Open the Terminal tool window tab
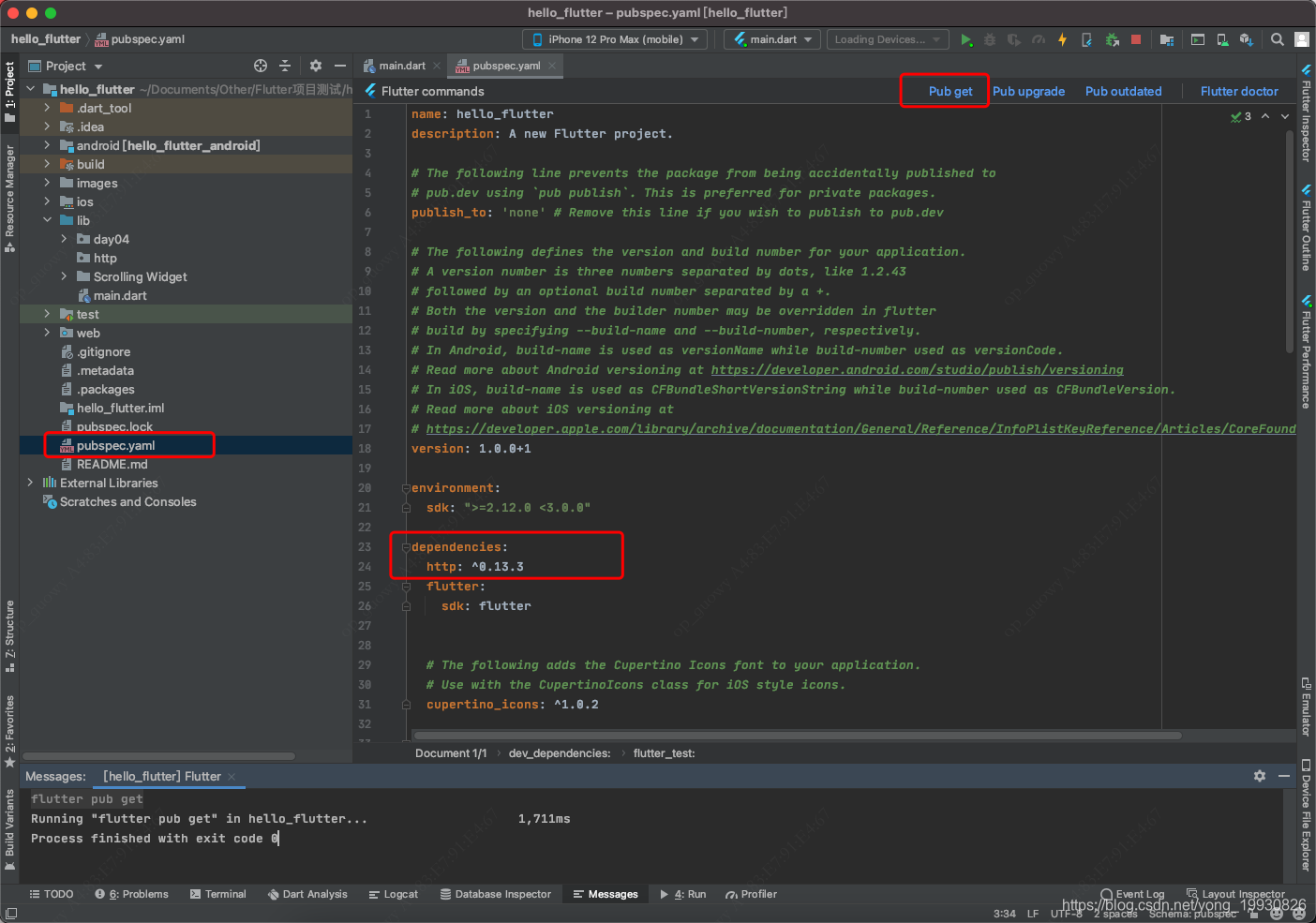Viewport: 1316px width, 923px height. click(x=217, y=894)
